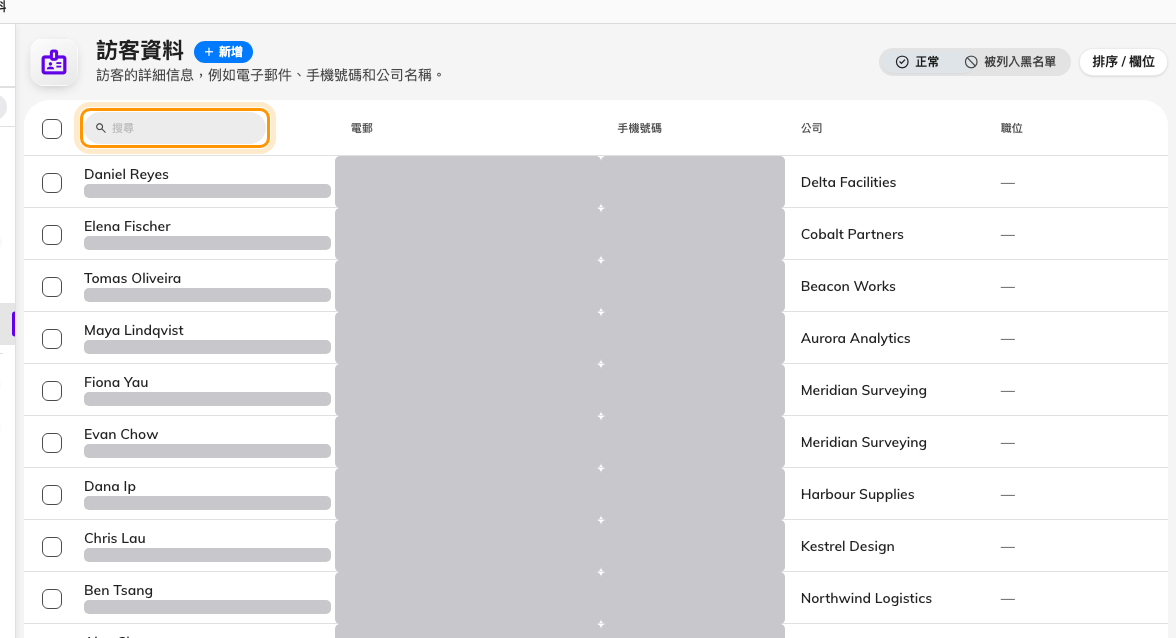Image resolution: width=1176 pixels, height=638 pixels.
Task: Open visitor Fiona Yau
Action: pos(116,382)
